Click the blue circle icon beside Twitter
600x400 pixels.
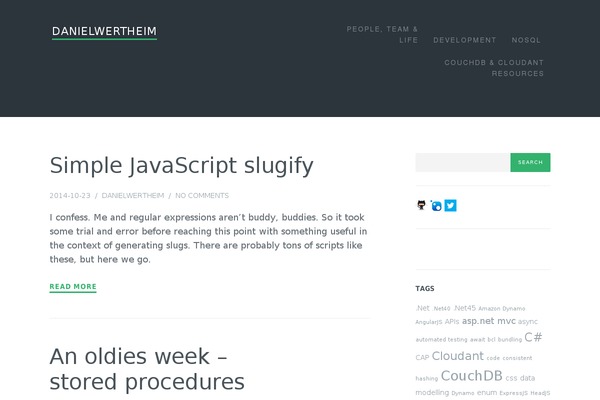[x=436, y=206]
